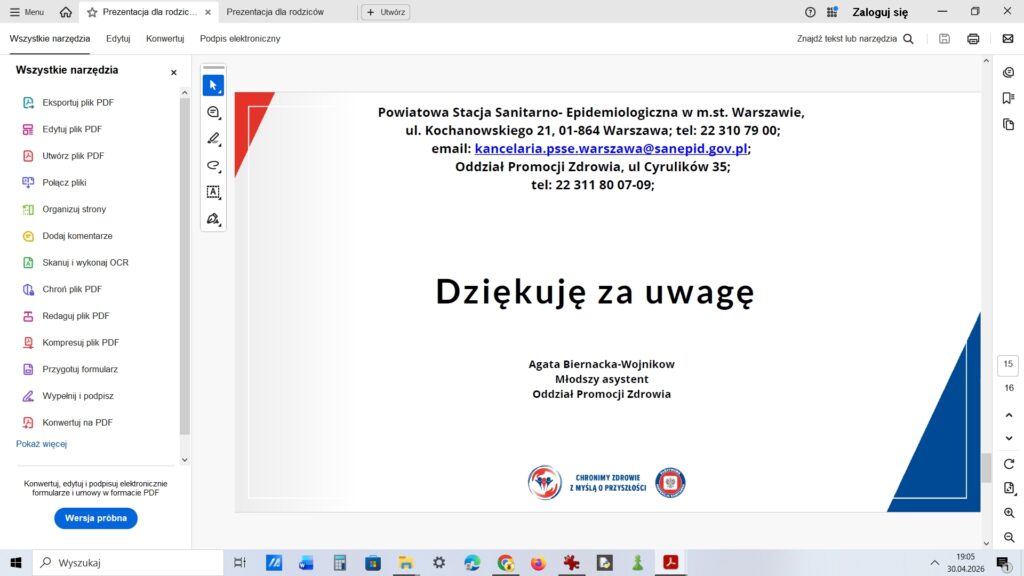Open the bookmarks panel icon

(x=1008, y=98)
